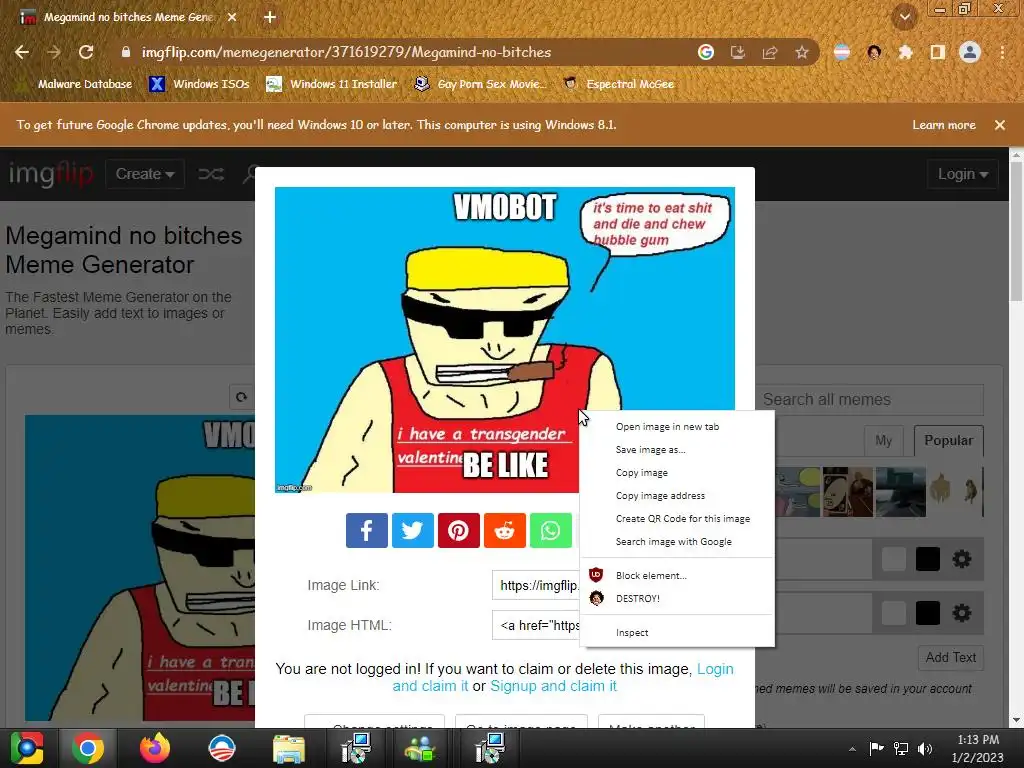Pick the white color swatch in second row
1024x768 pixels.
click(894, 613)
